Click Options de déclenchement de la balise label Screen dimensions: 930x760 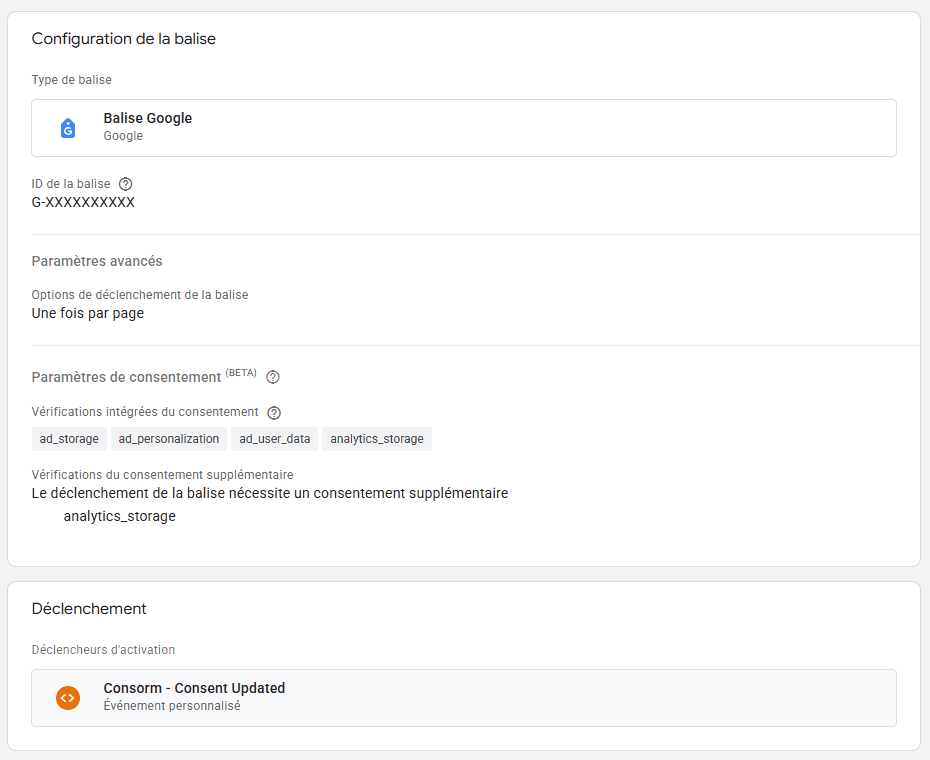point(140,295)
